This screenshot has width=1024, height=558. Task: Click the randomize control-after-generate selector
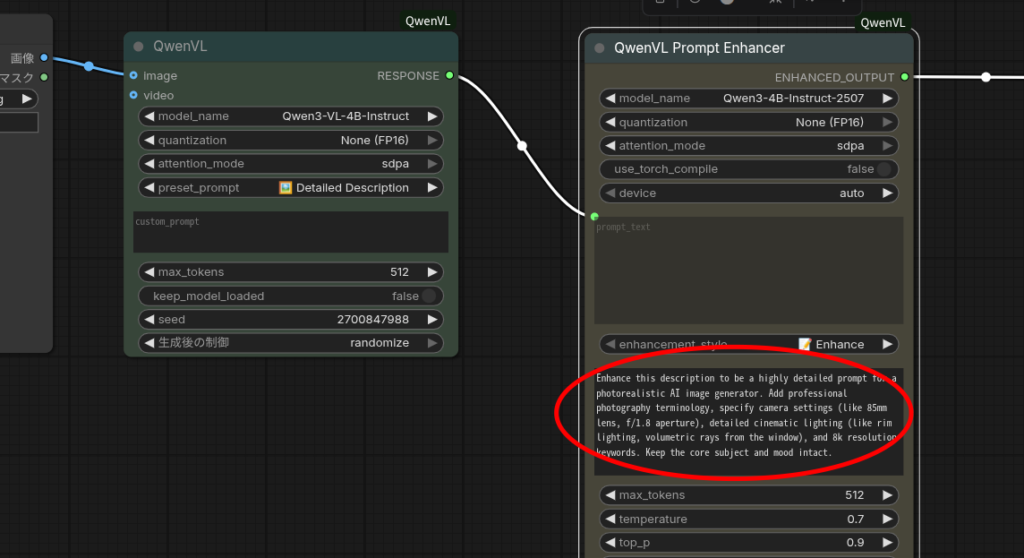pos(290,343)
